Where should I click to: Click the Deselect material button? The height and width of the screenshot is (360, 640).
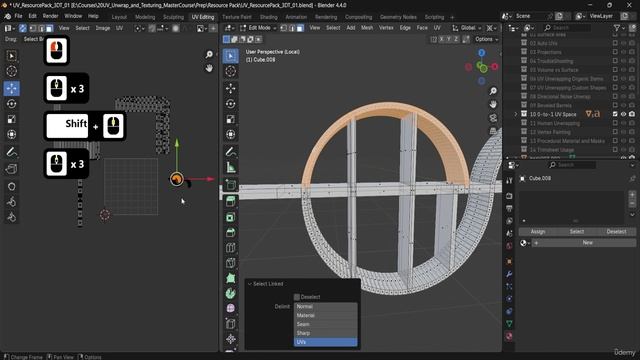[616, 231]
